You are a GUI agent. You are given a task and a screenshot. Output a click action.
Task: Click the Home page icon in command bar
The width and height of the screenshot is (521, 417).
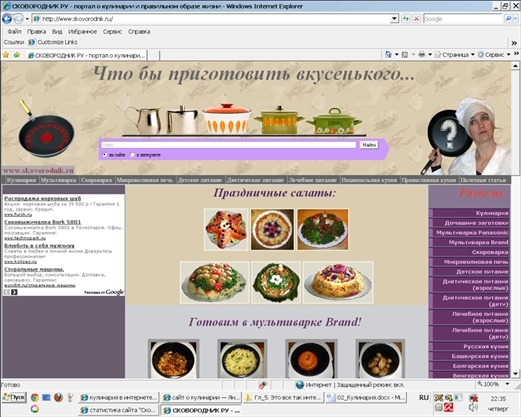388,54
